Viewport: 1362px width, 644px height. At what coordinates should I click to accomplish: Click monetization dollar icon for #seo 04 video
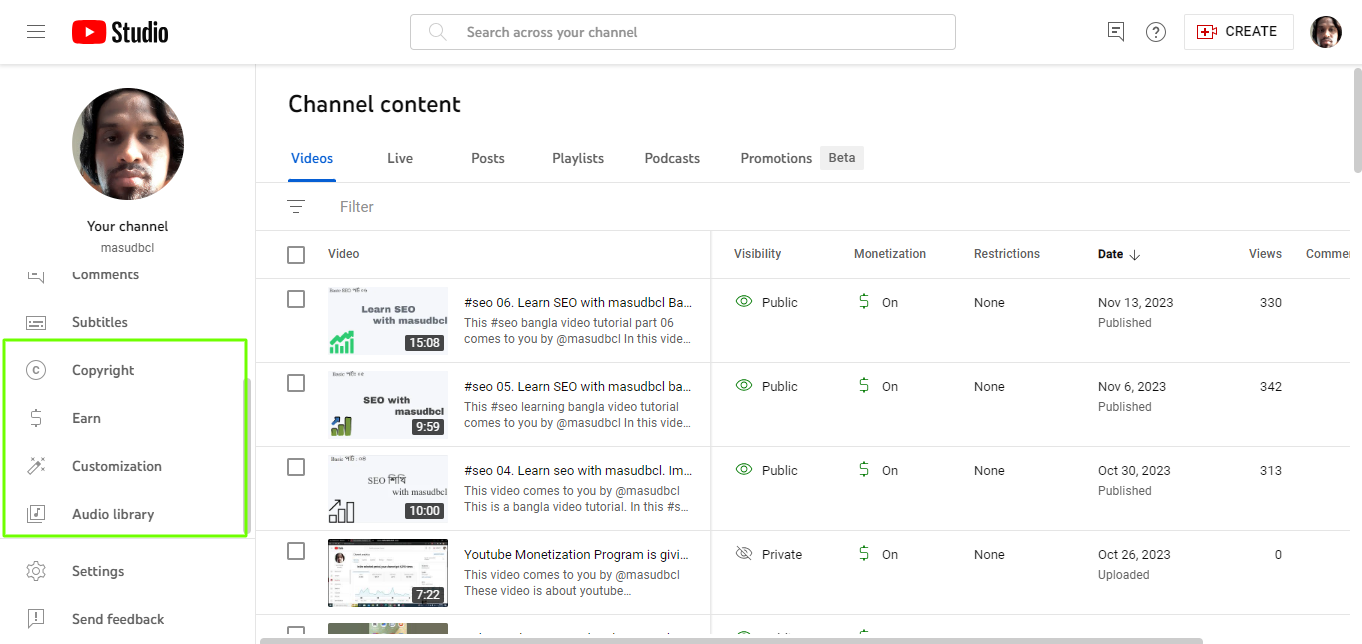[x=864, y=469]
